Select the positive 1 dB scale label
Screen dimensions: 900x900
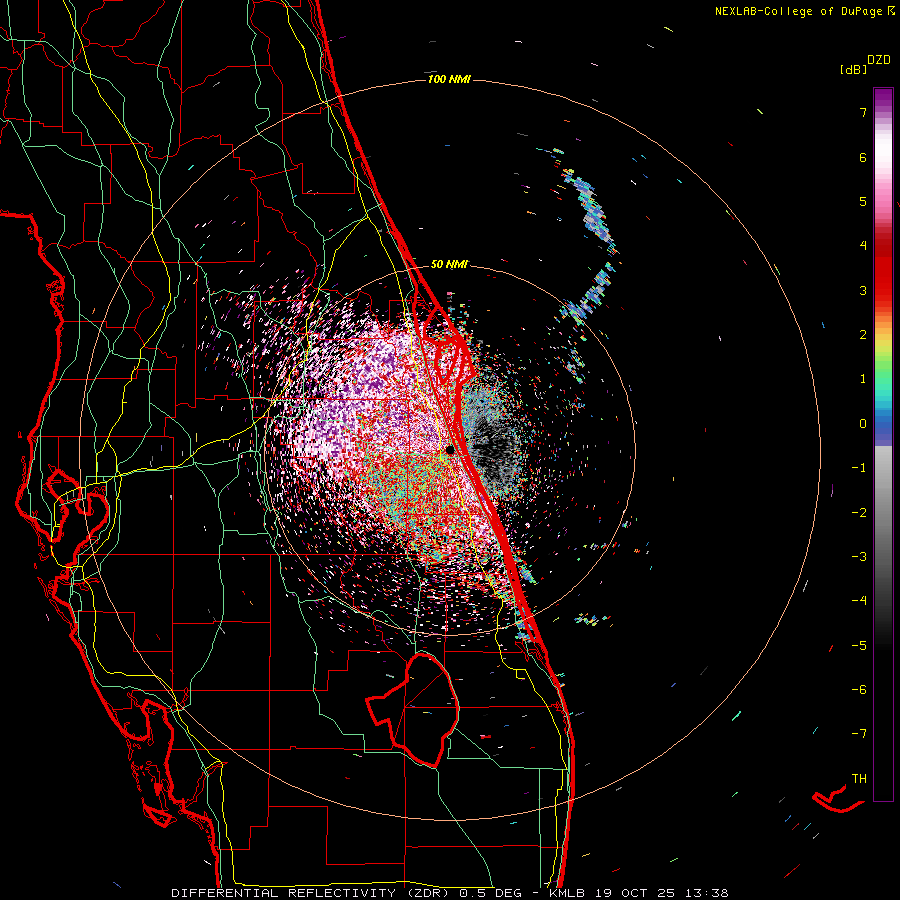pos(863,379)
